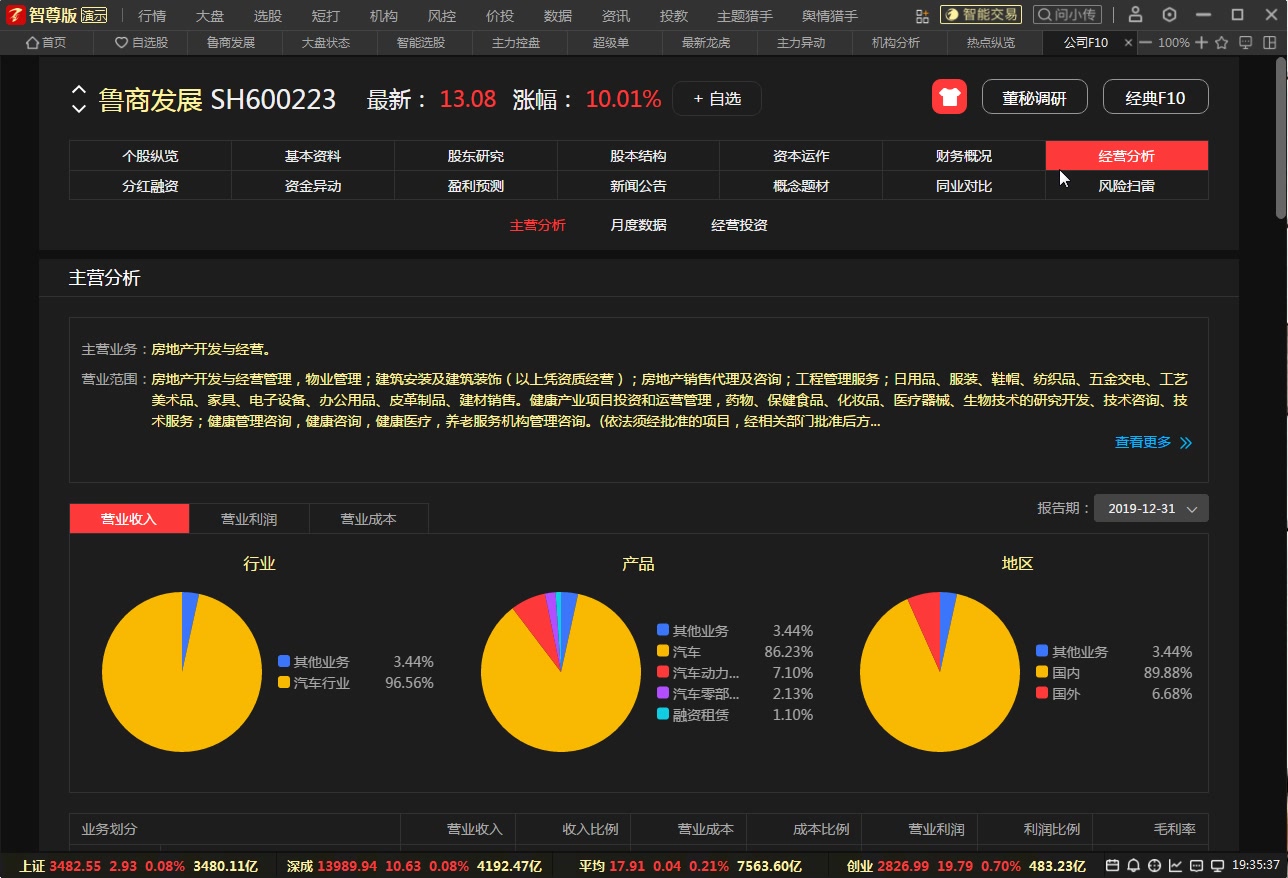Switch to 营业成本 chart tab
Image resolution: width=1288 pixels, height=878 pixels.
pyautogui.click(x=369, y=519)
